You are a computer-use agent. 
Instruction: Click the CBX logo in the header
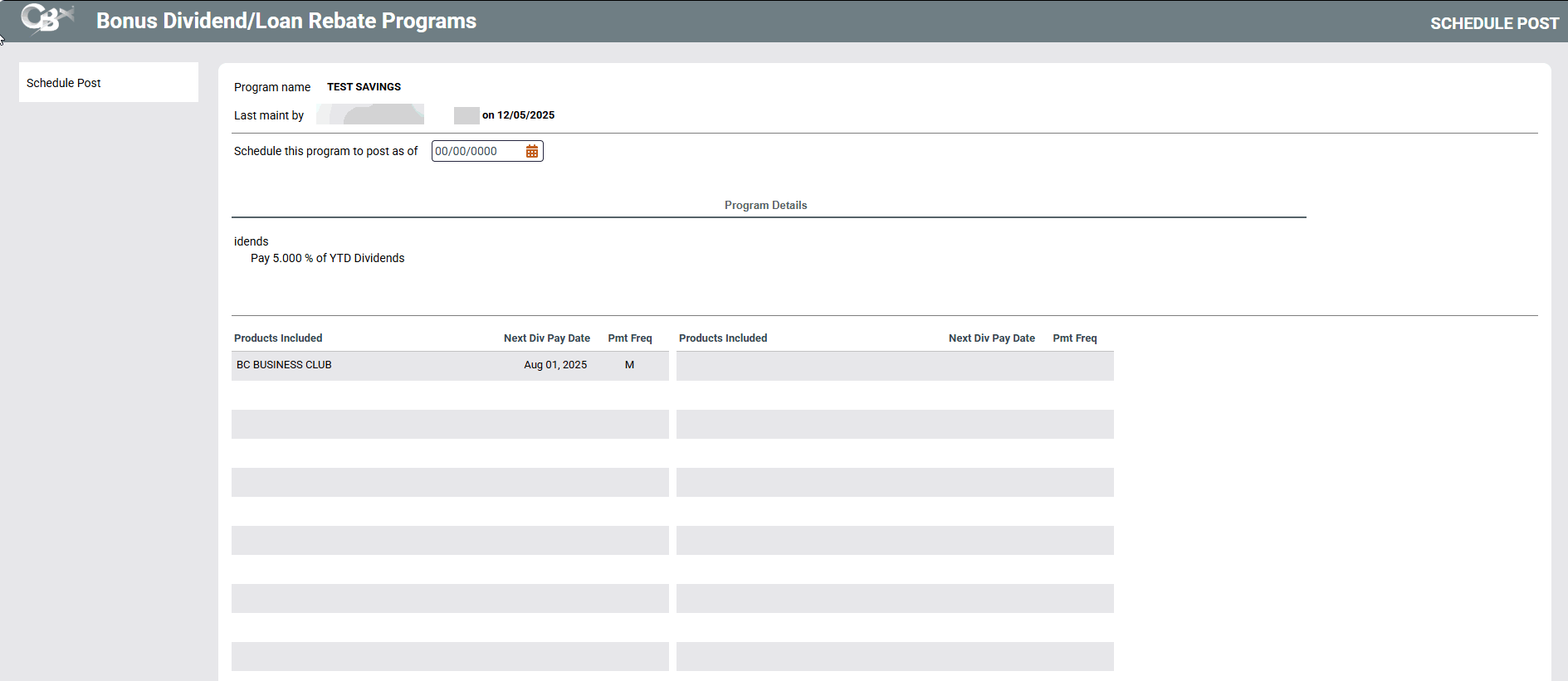[x=46, y=20]
